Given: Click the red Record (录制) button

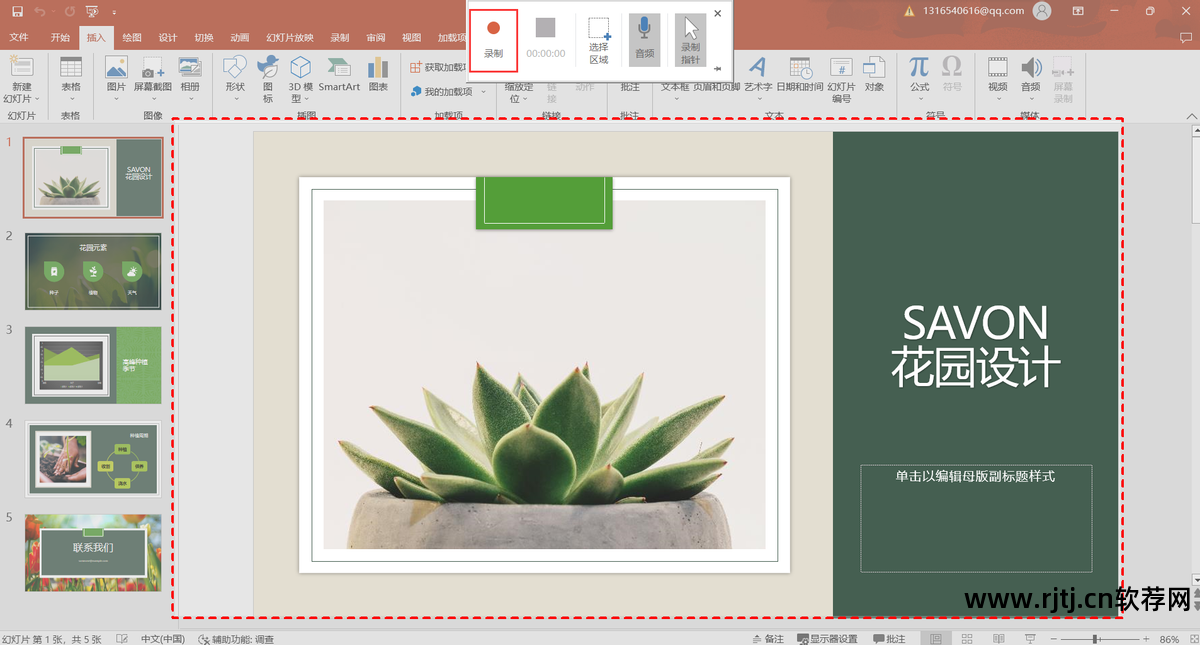Looking at the screenshot, I should click(x=493, y=39).
